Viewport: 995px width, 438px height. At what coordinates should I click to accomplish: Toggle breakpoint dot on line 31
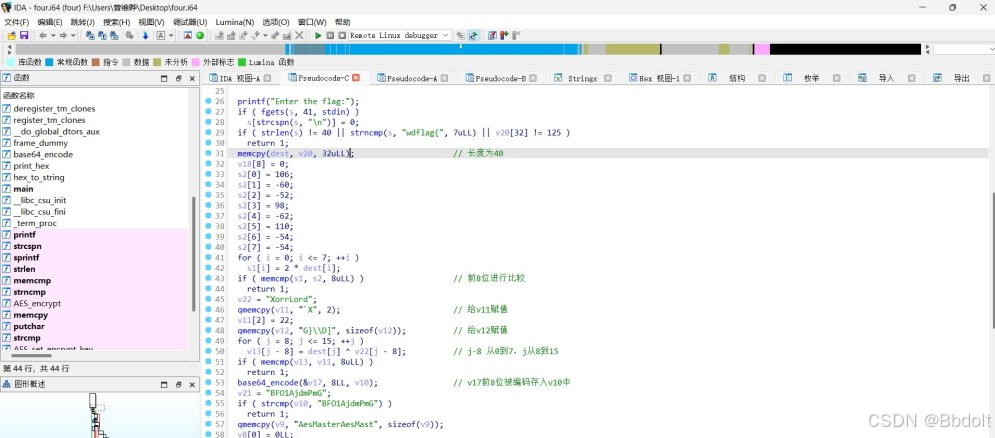click(x=208, y=153)
